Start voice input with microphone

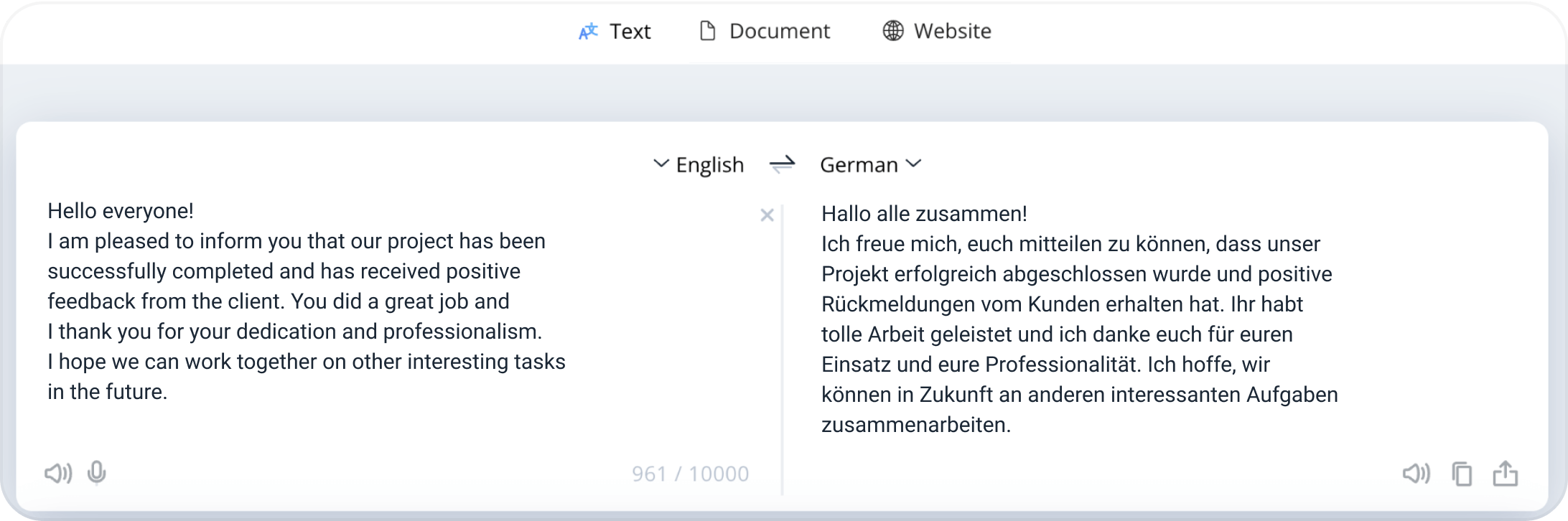pyautogui.click(x=97, y=474)
